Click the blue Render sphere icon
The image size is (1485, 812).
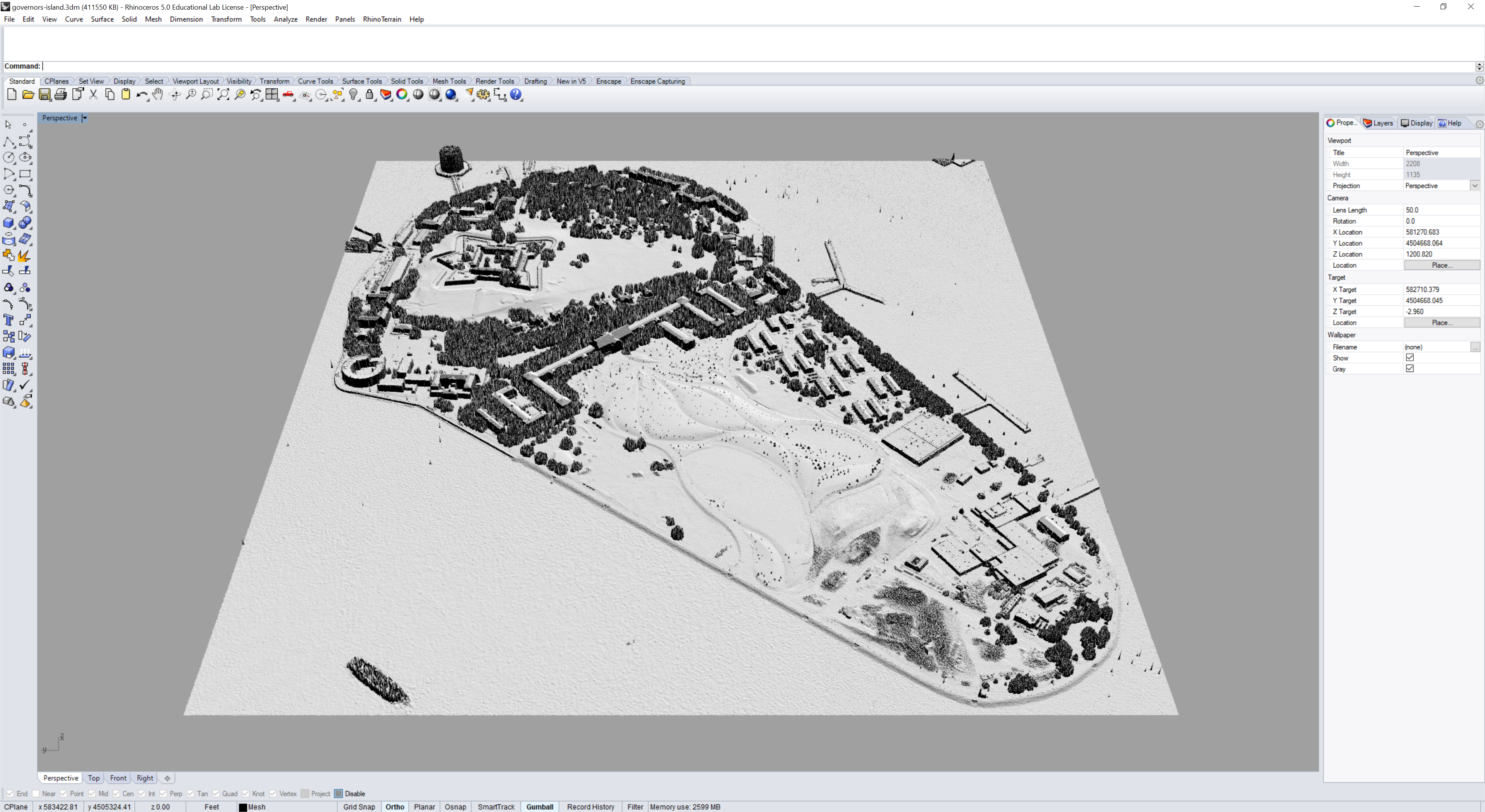click(451, 94)
